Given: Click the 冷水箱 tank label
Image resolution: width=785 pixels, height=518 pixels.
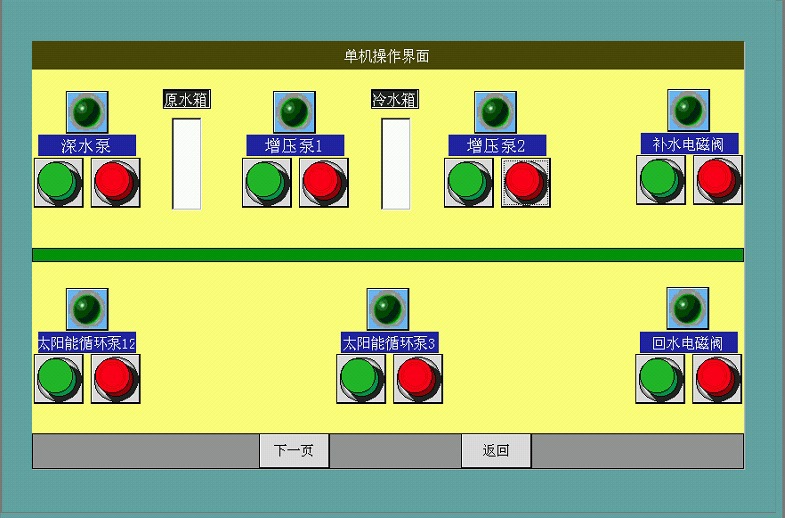Looking at the screenshot, I should [x=395, y=99].
